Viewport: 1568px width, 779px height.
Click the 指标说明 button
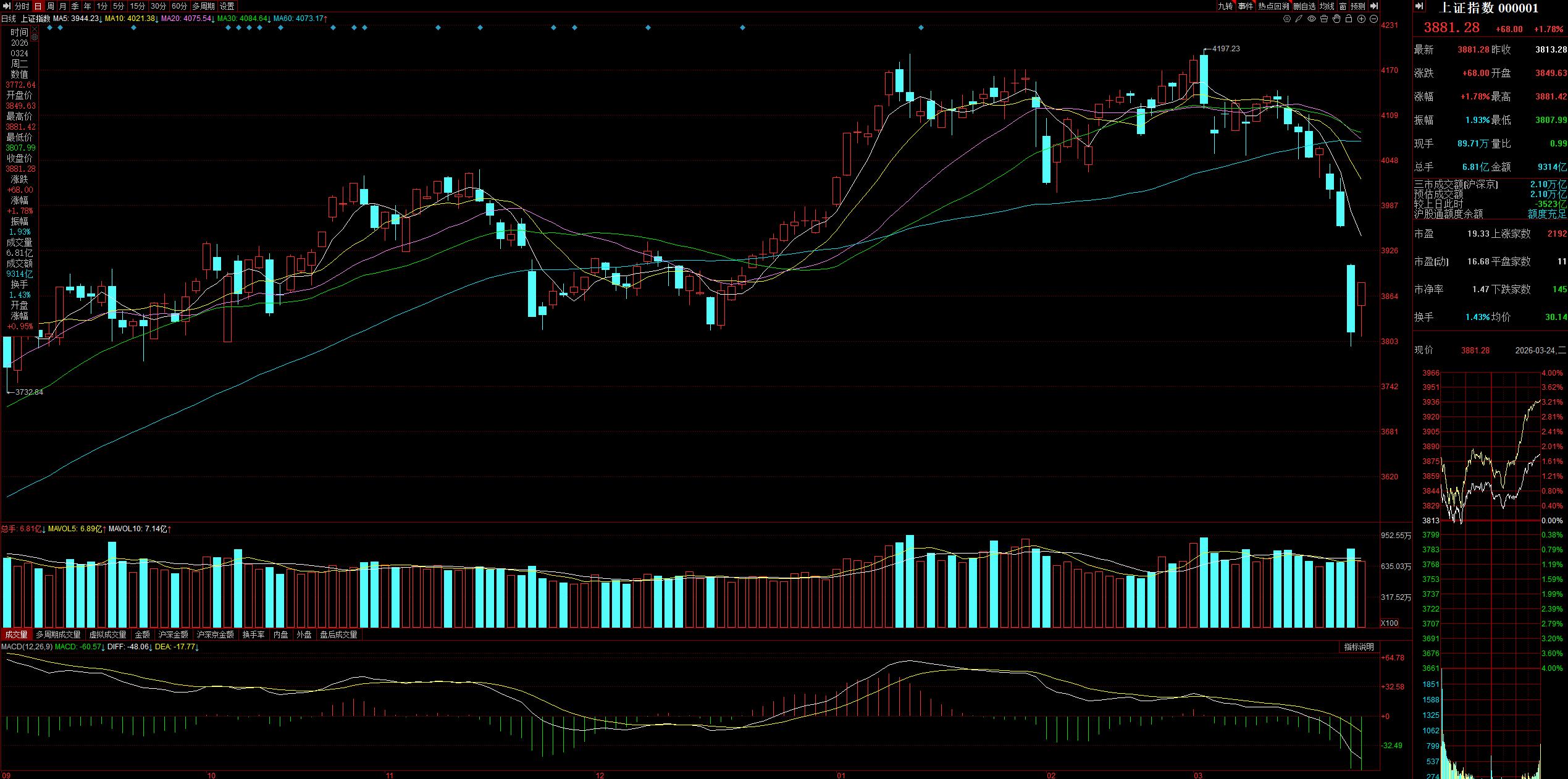tap(1359, 647)
